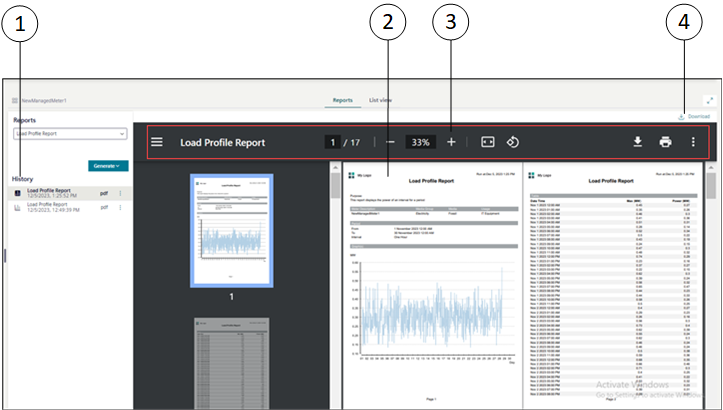723x410 pixels.
Task: Click the page number input field
Action: click(x=332, y=143)
